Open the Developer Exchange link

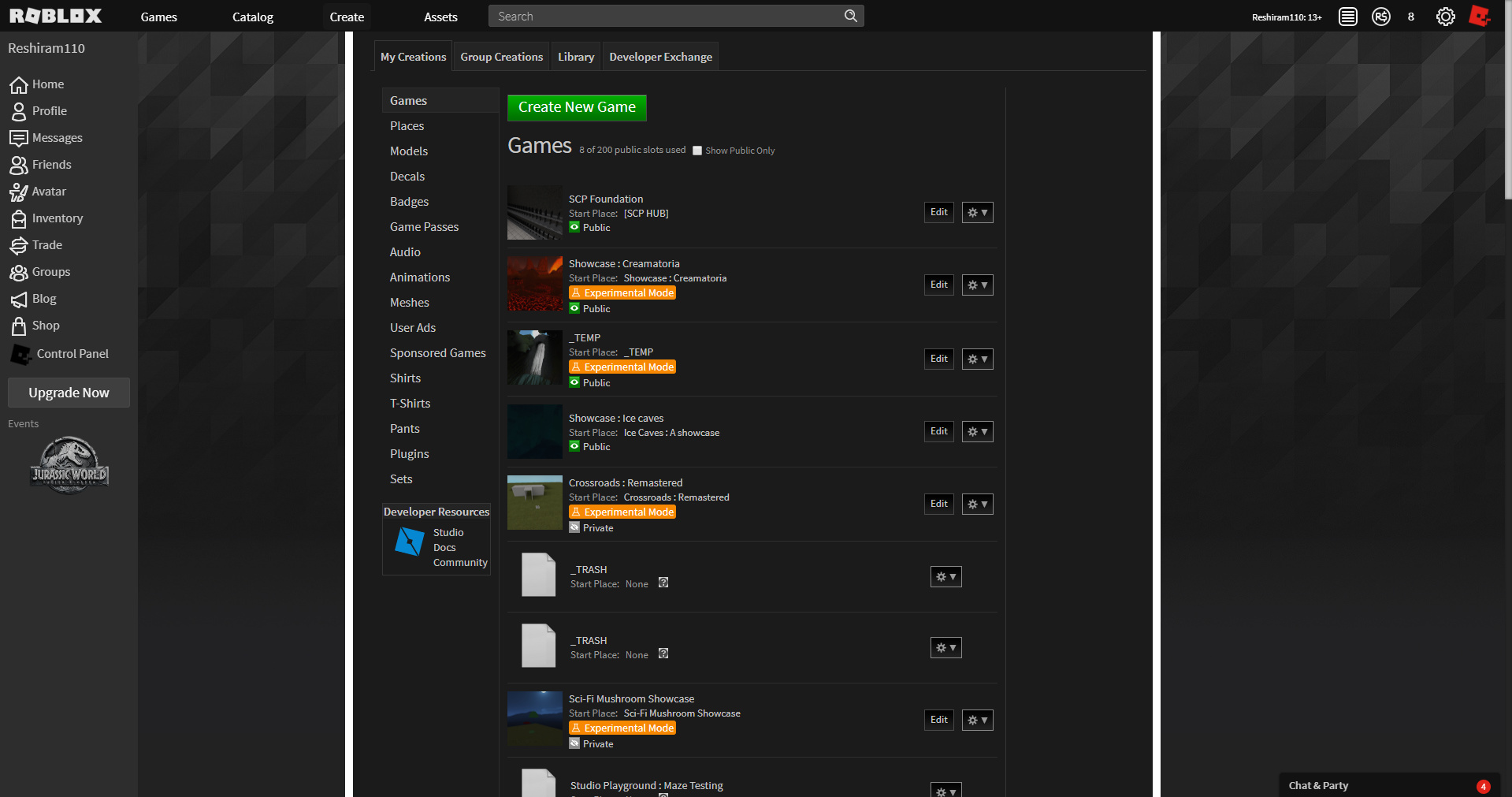[660, 56]
